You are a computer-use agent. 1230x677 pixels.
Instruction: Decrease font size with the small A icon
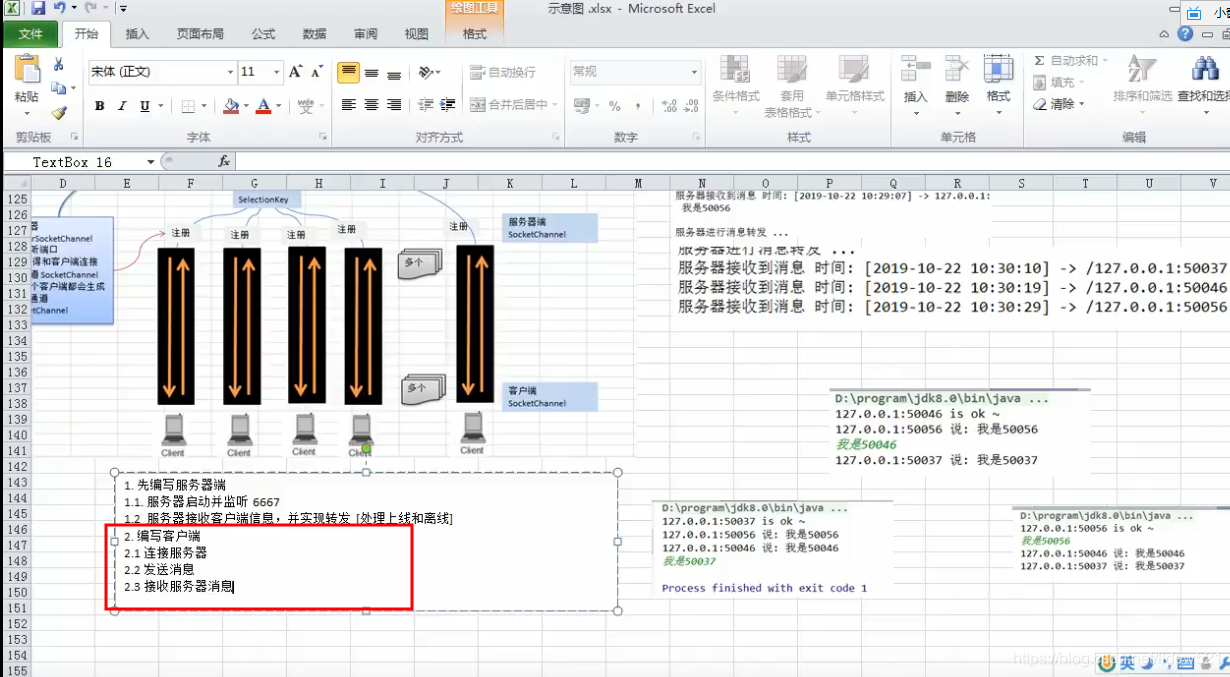point(316,72)
